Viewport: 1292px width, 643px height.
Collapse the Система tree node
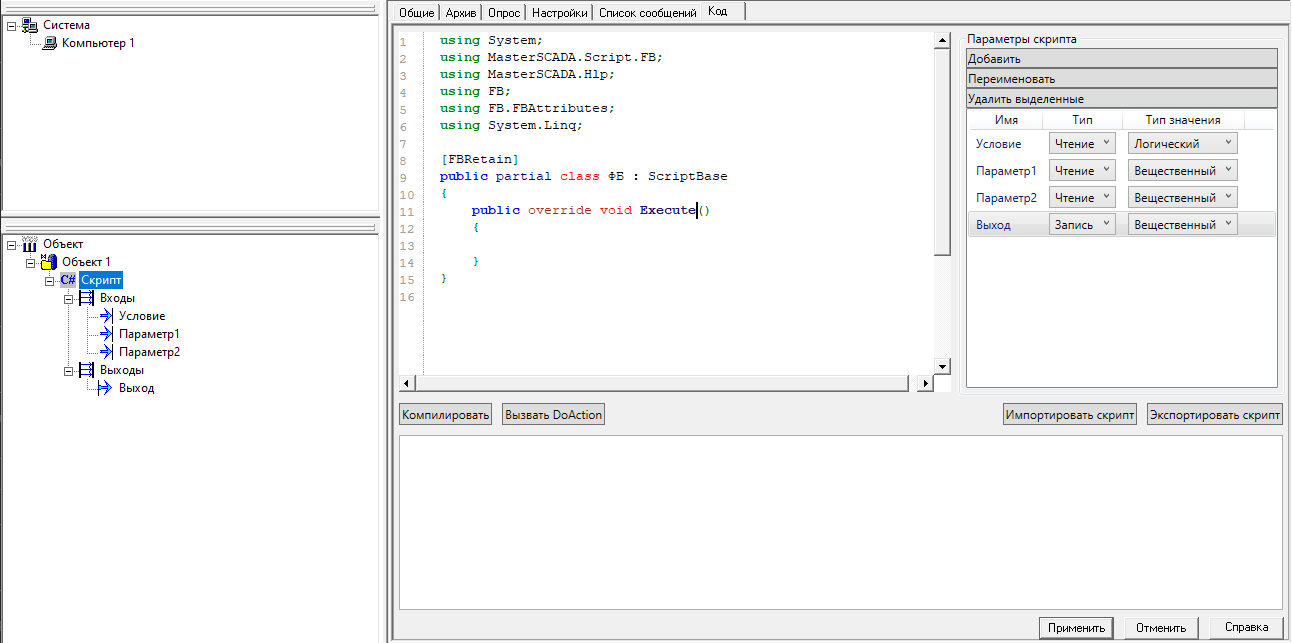pyautogui.click(x=11, y=26)
